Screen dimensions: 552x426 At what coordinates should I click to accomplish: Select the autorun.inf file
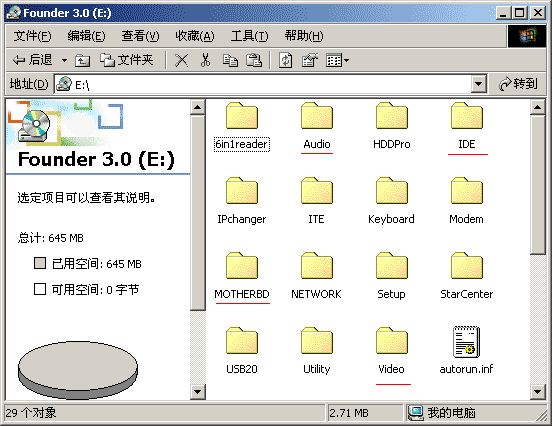coord(466,350)
